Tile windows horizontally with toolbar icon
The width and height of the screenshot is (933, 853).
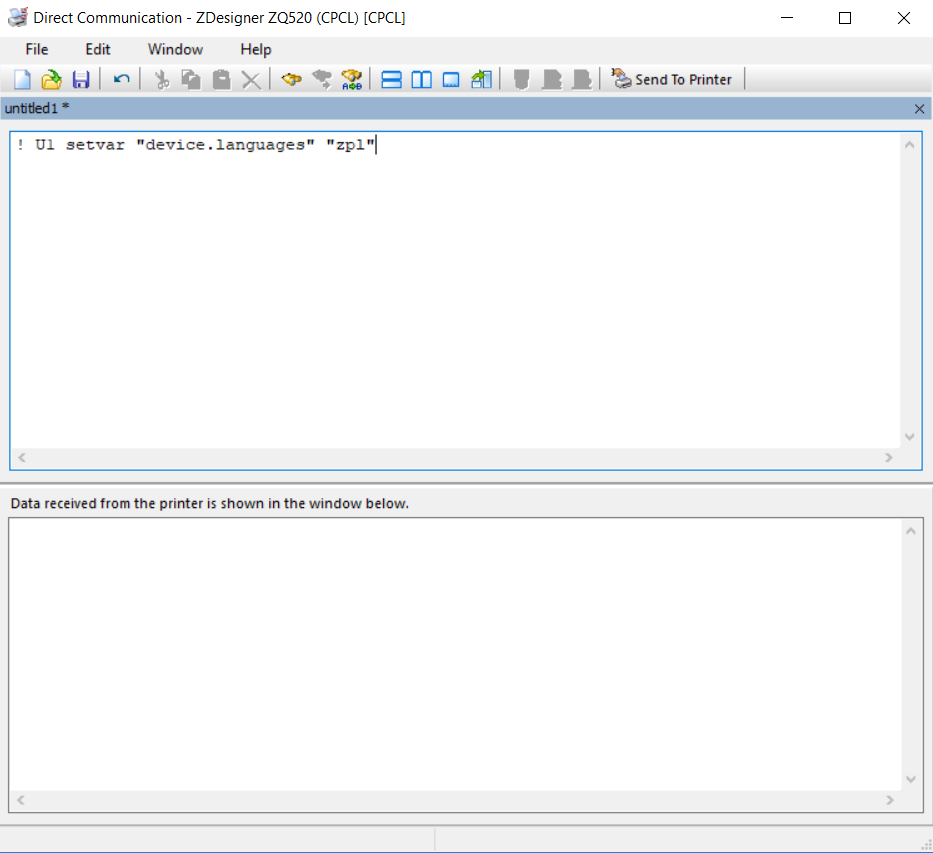(x=392, y=79)
